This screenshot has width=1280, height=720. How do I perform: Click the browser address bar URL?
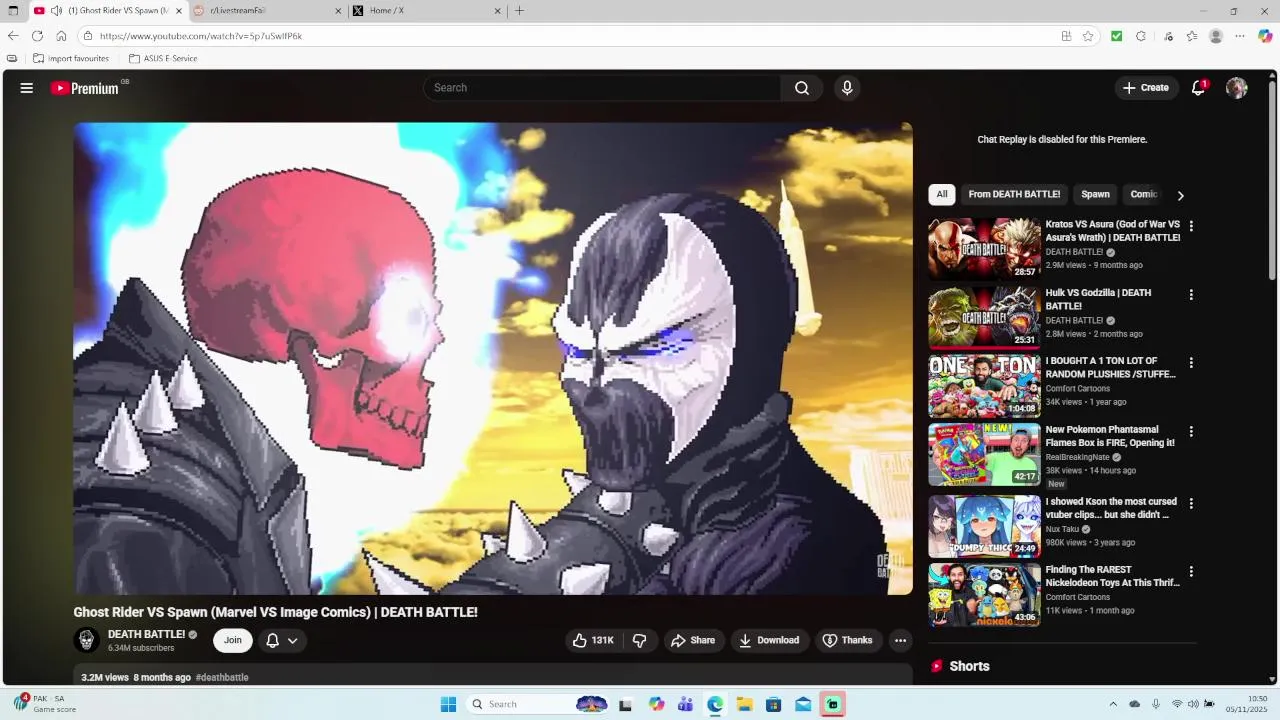coord(201,36)
